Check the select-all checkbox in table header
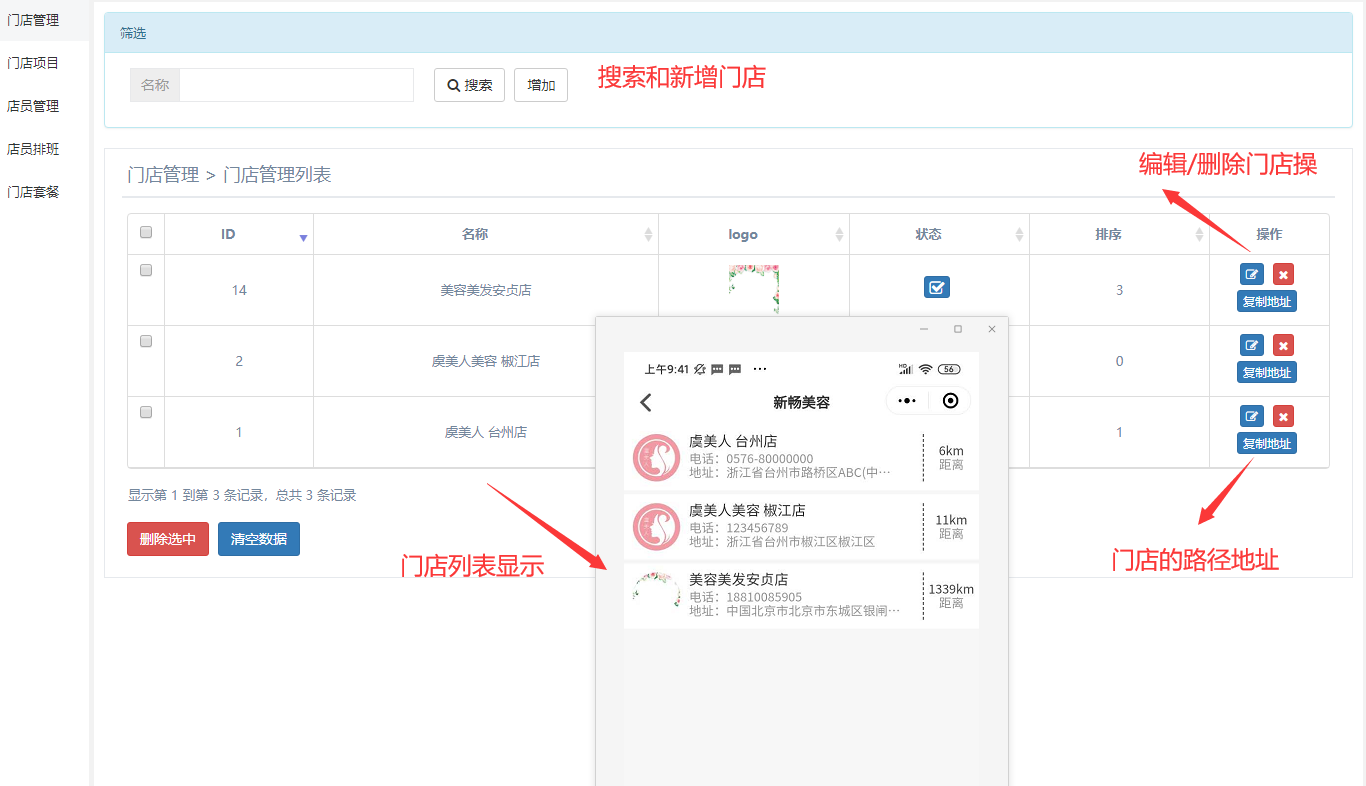This screenshot has width=1366, height=786. pyautogui.click(x=146, y=232)
